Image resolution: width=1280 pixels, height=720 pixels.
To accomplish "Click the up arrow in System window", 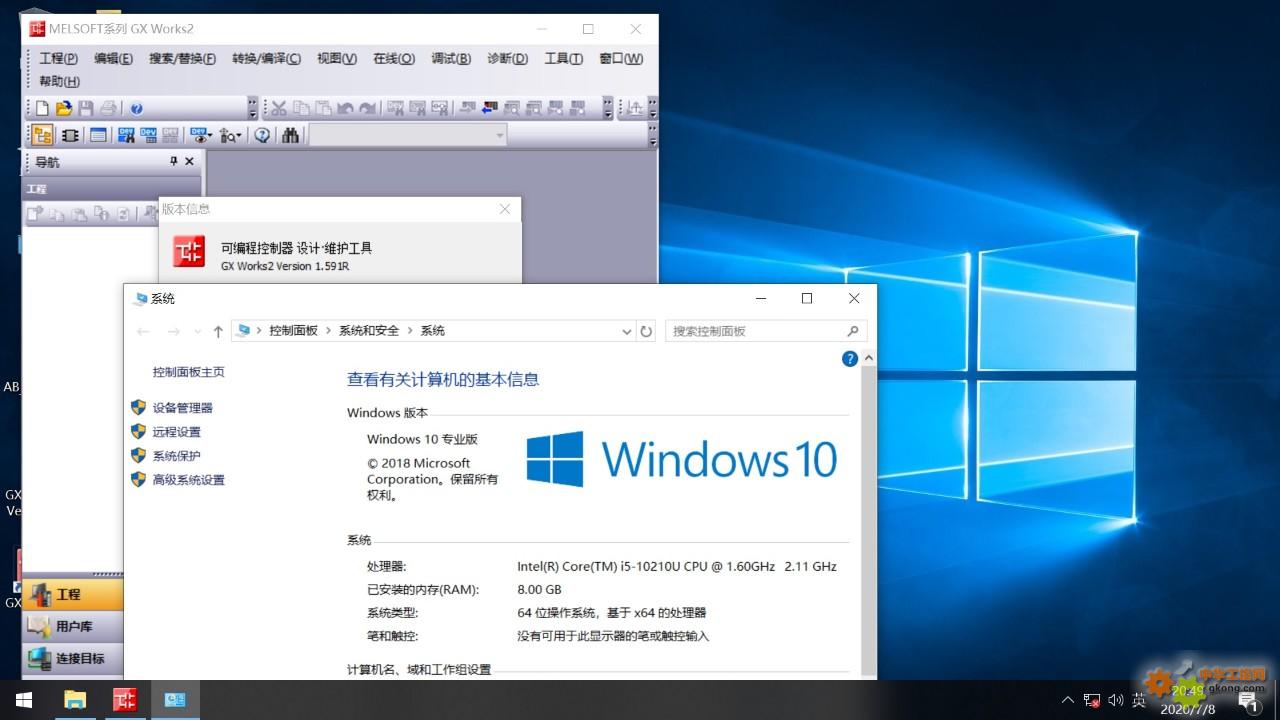I will [218, 331].
